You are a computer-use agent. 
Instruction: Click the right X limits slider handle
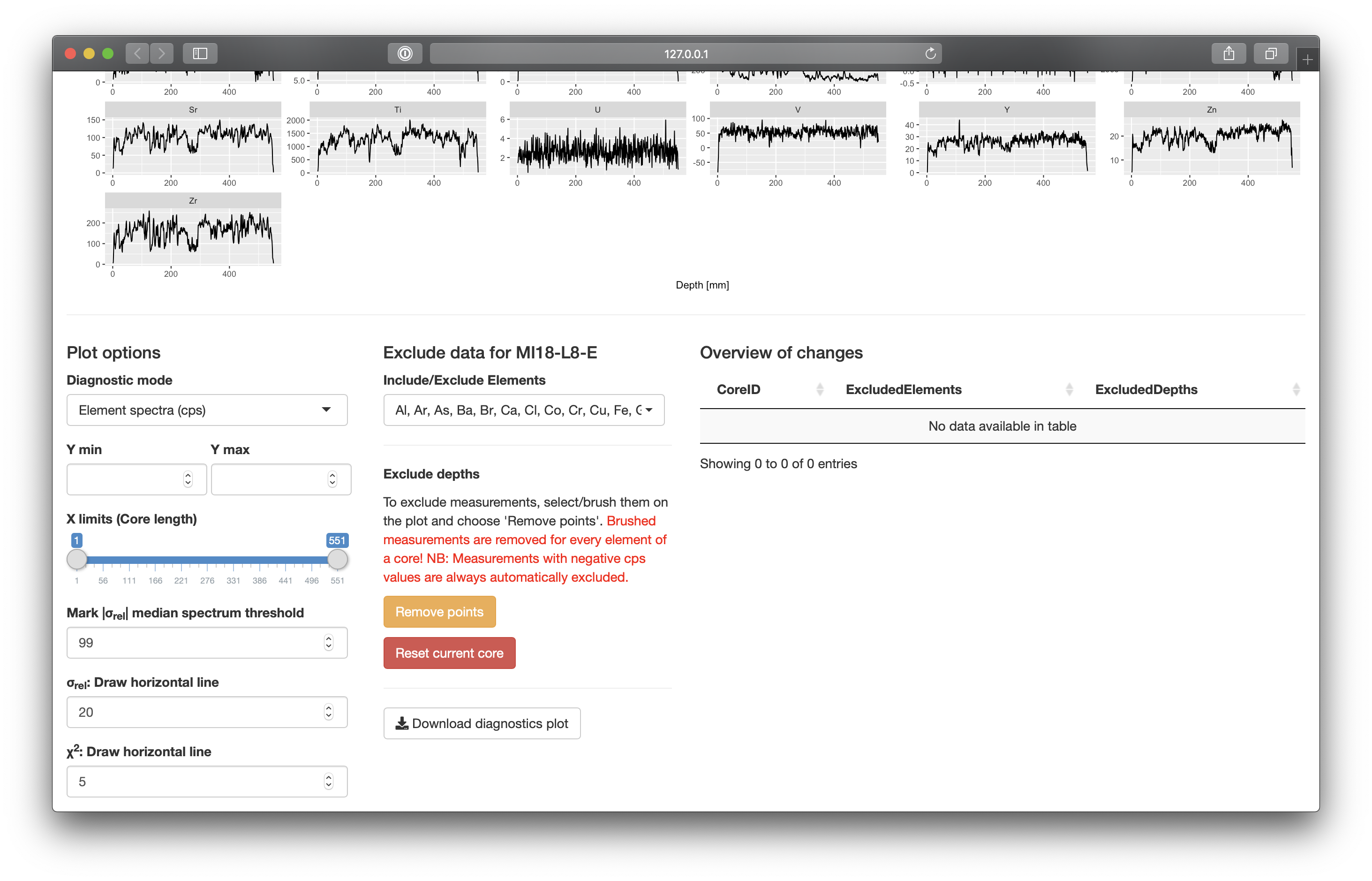[337, 560]
